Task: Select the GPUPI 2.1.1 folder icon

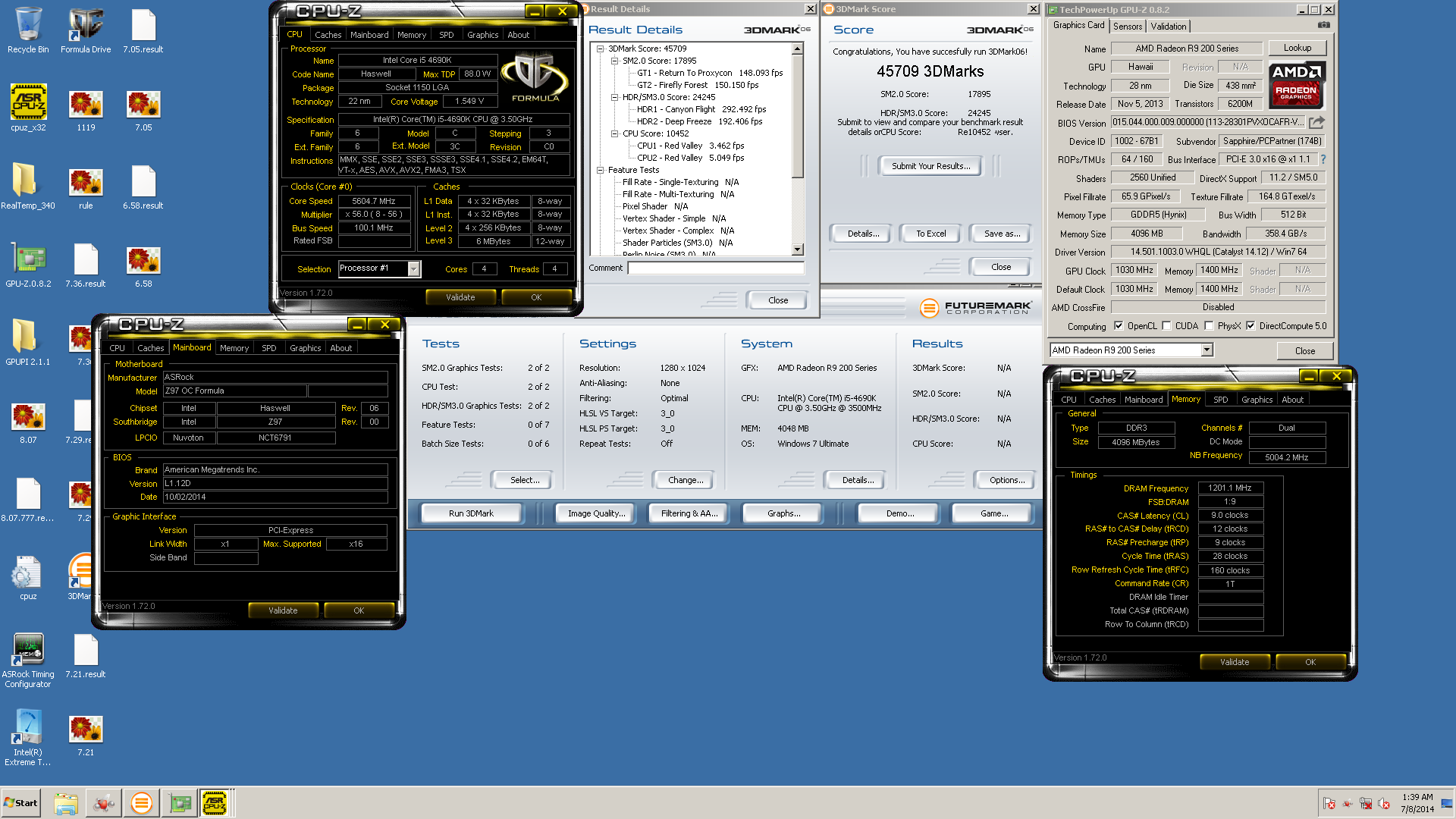Action: point(28,342)
